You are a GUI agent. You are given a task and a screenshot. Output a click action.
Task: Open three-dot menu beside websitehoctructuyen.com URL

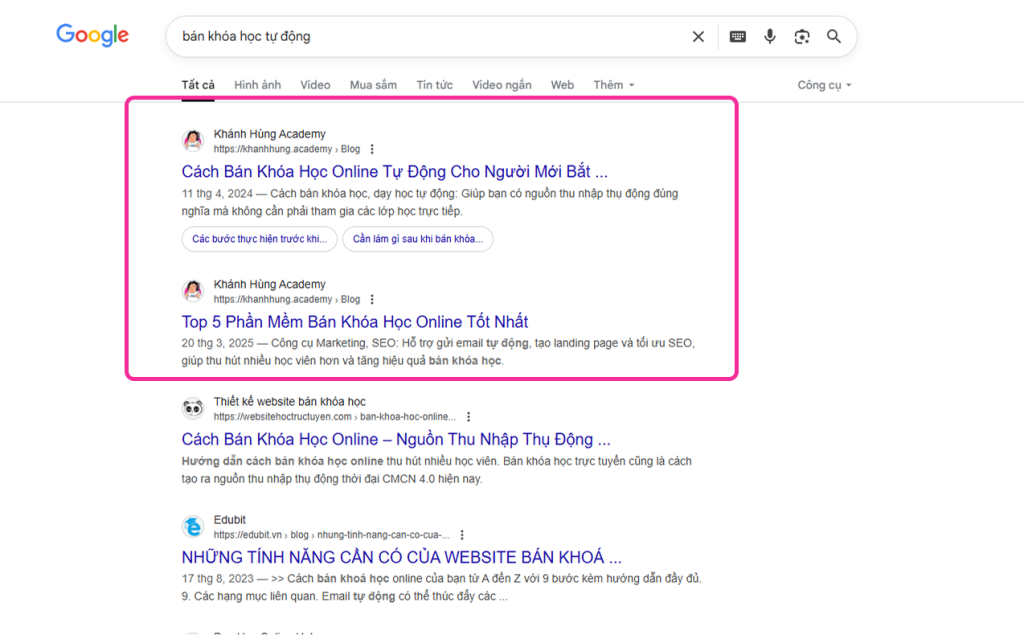tap(468, 417)
